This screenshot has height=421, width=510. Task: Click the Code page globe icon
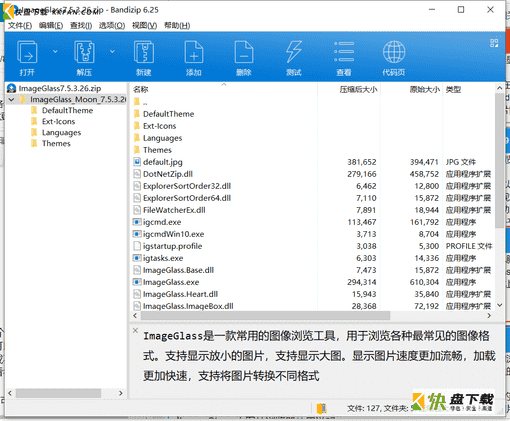point(394,52)
